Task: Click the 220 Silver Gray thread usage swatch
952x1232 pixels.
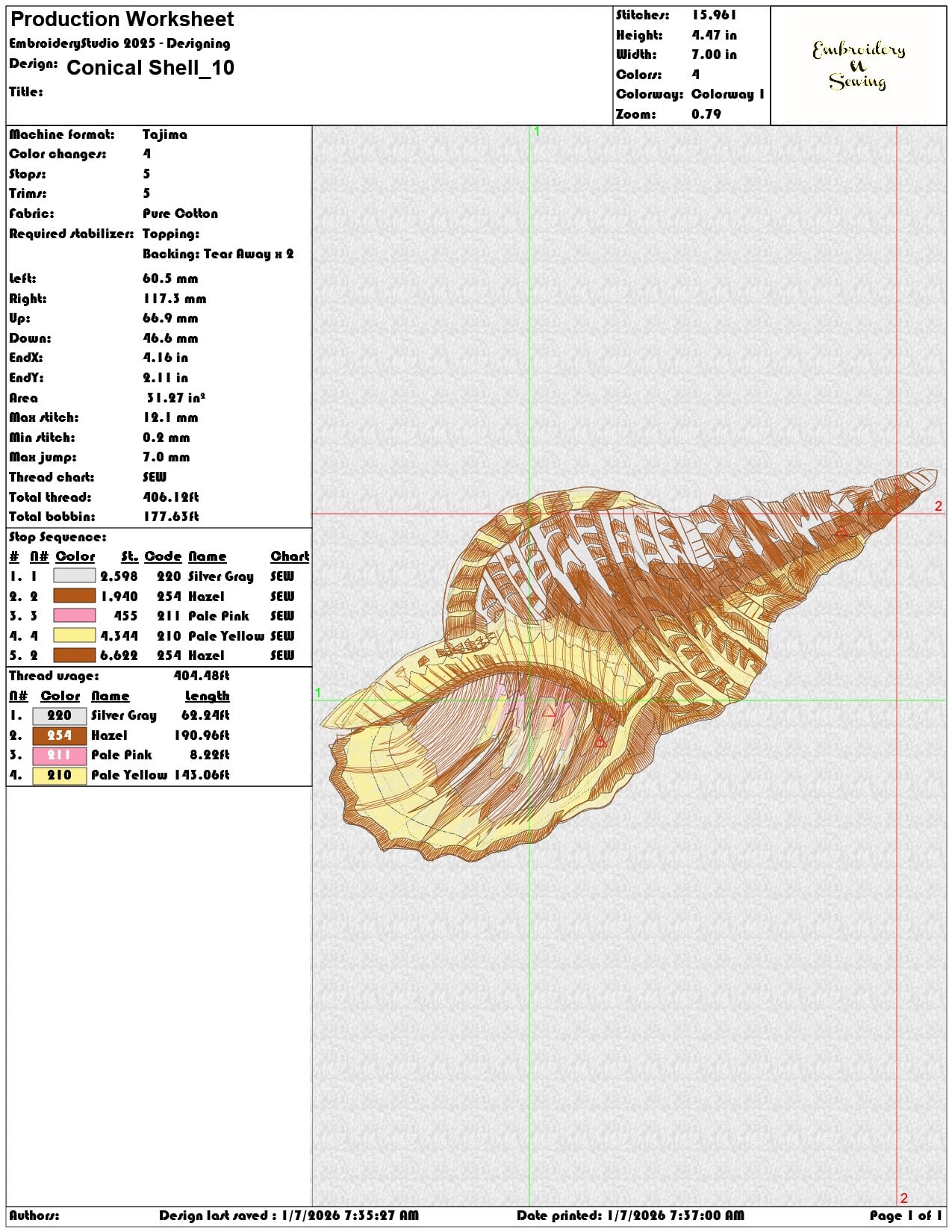Action: coord(60,715)
